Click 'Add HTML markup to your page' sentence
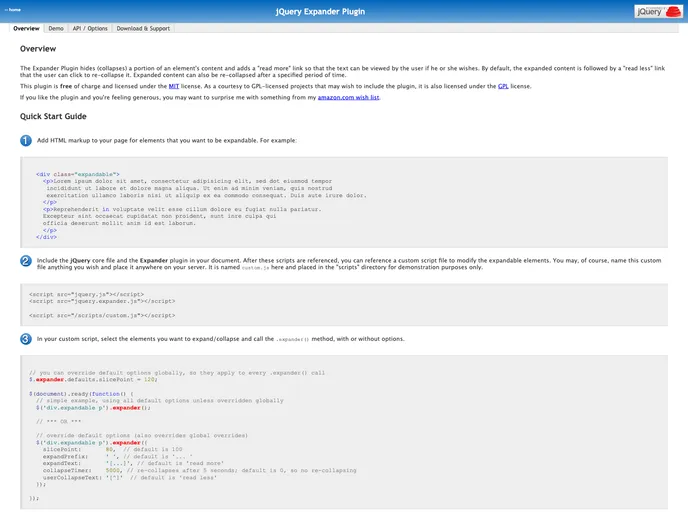Image resolution: width=688 pixels, height=512 pixels. pyautogui.click(x=167, y=141)
